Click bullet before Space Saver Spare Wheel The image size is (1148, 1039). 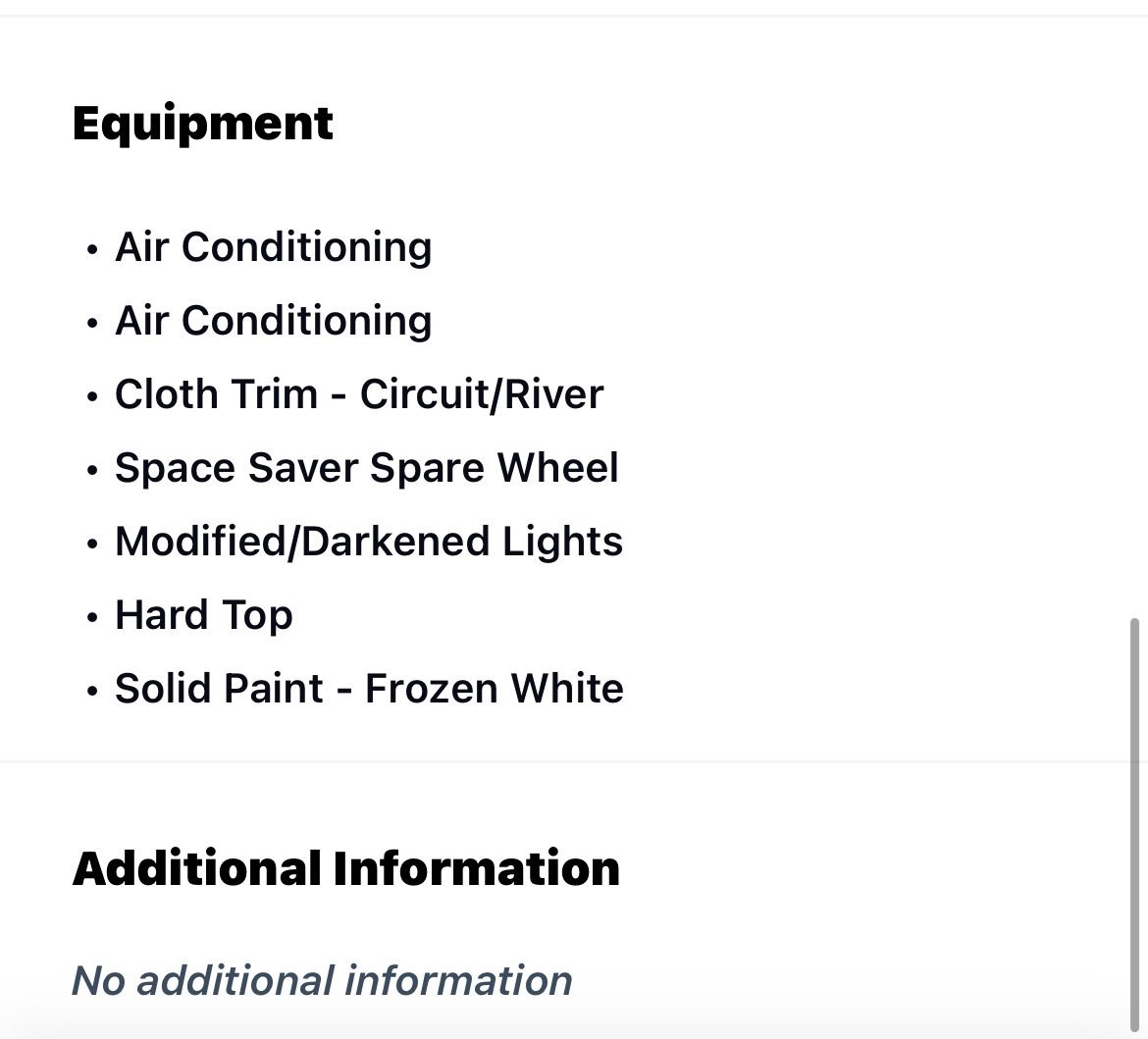point(91,470)
